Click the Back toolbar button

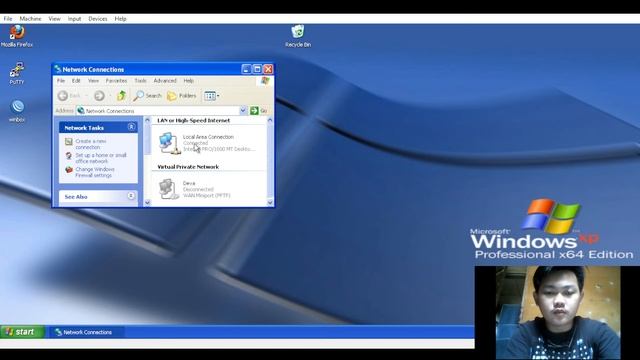[x=69, y=96]
